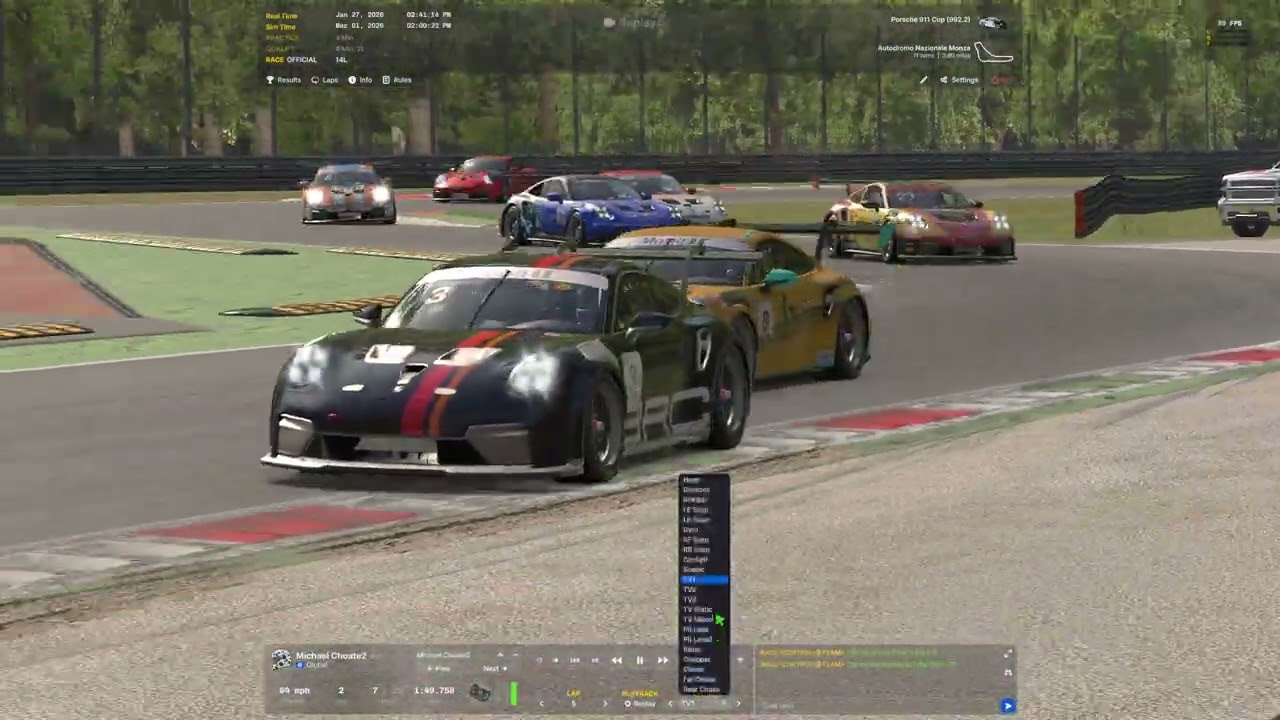The height and width of the screenshot is (720, 1280).
Task: Select the TV1 camera in list
Action: tap(704, 580)
